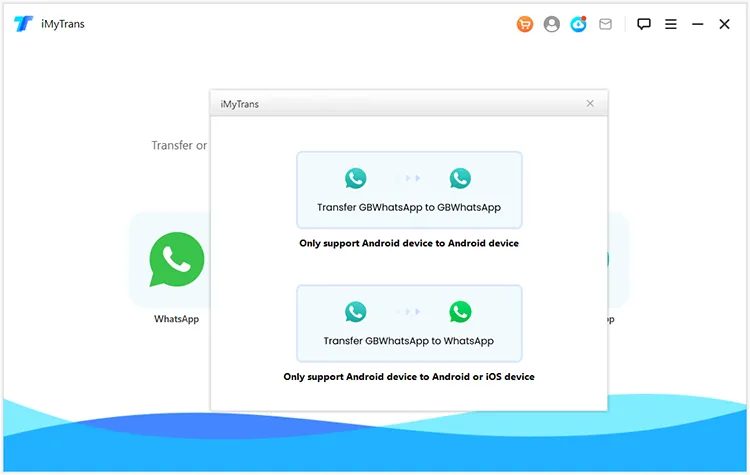750x475 pixels.
Task: Open the user account profile icon
Action: click(551, 24)
